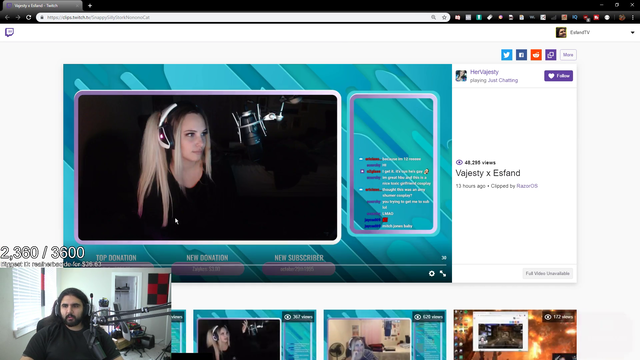This screenshot has width=640, height=360.
Task: Expand the EsfandTV account dropdown arrow
Action: 632,33
